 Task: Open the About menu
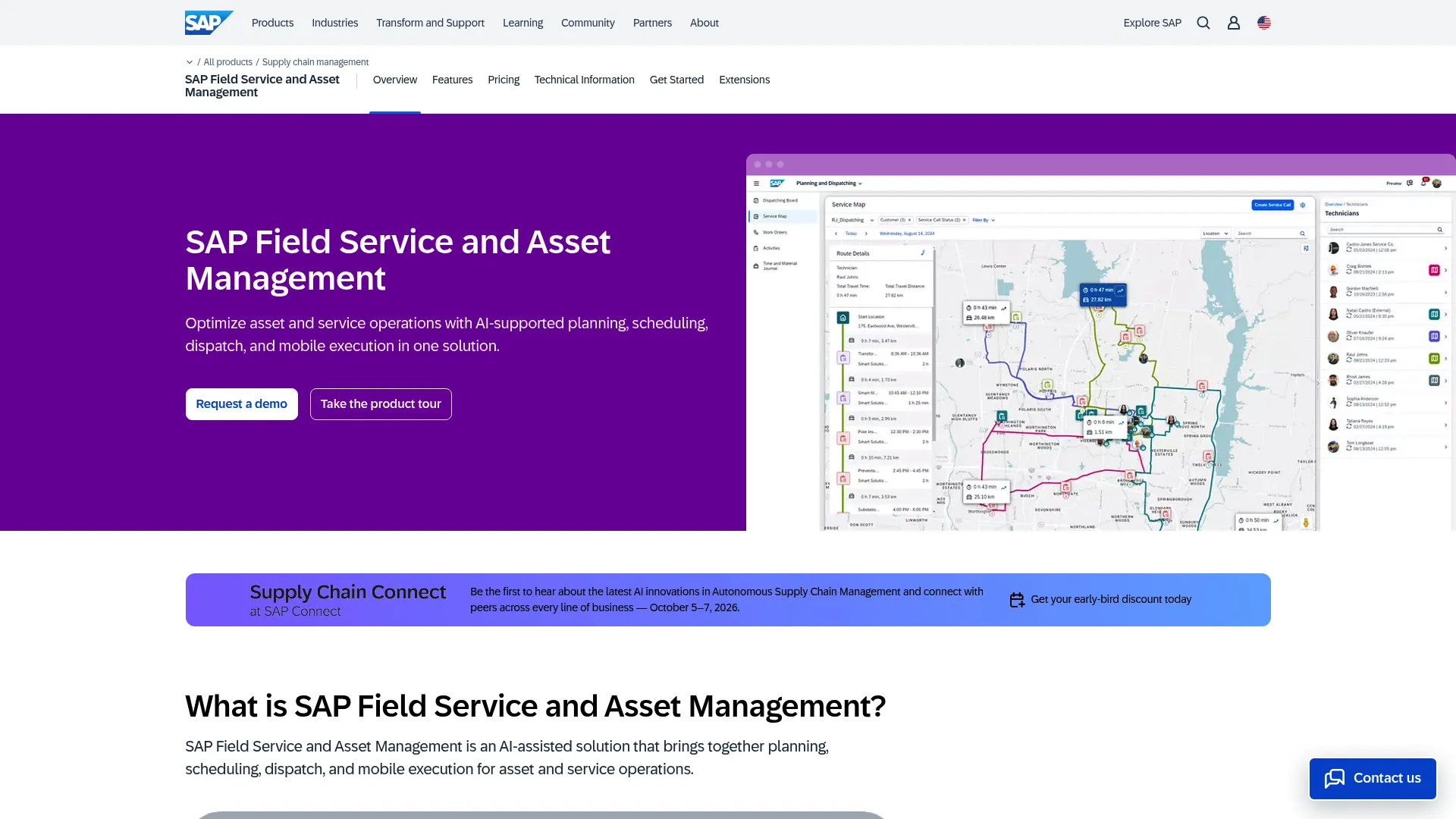[704, 23]
